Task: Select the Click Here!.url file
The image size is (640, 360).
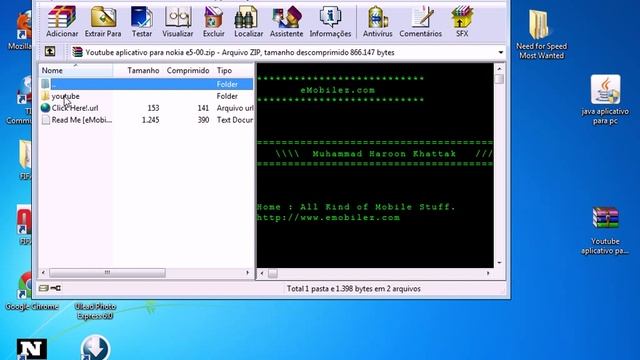Action: click(x=147, y=108)
